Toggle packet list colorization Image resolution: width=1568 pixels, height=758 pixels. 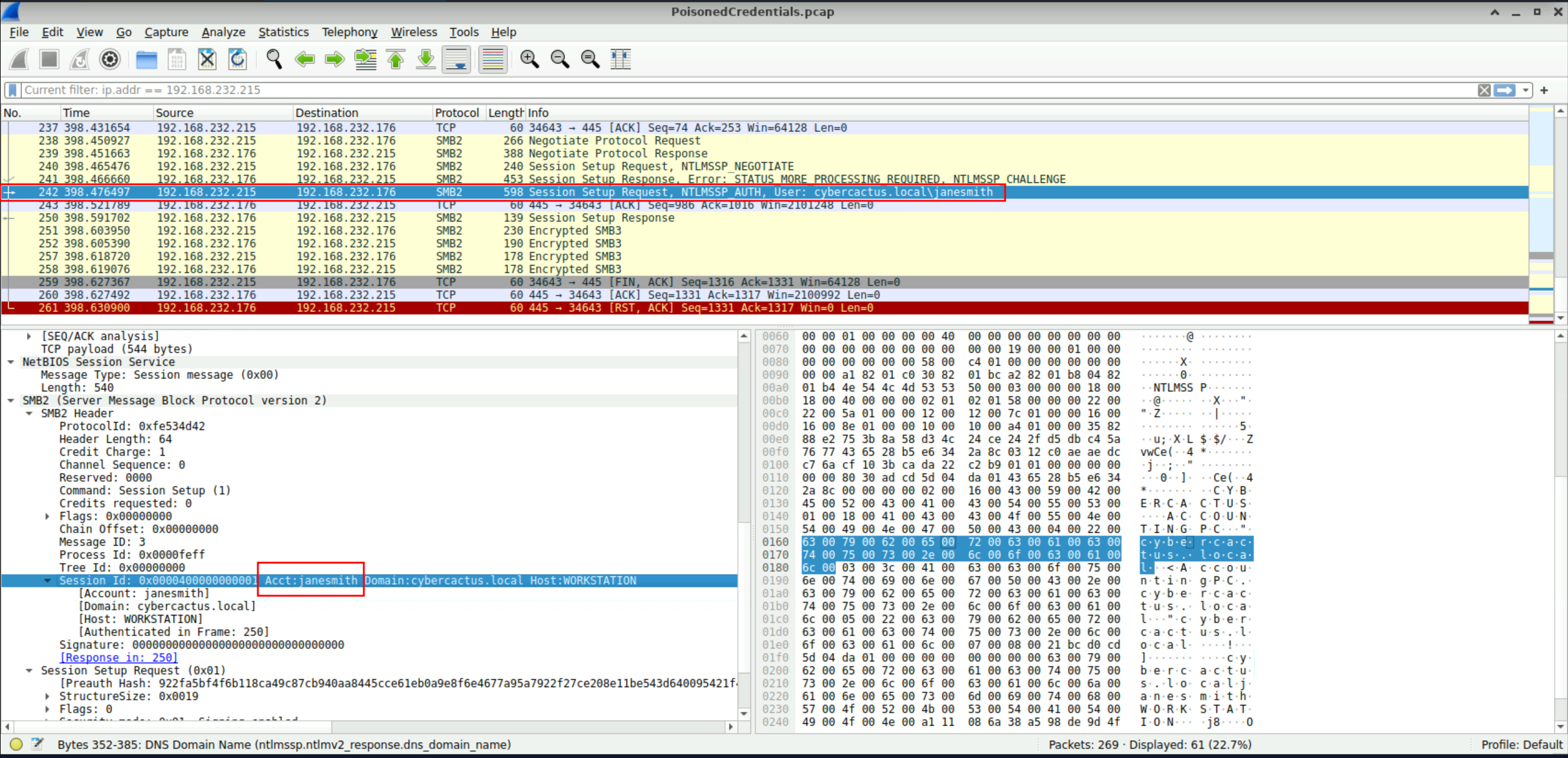492,59
